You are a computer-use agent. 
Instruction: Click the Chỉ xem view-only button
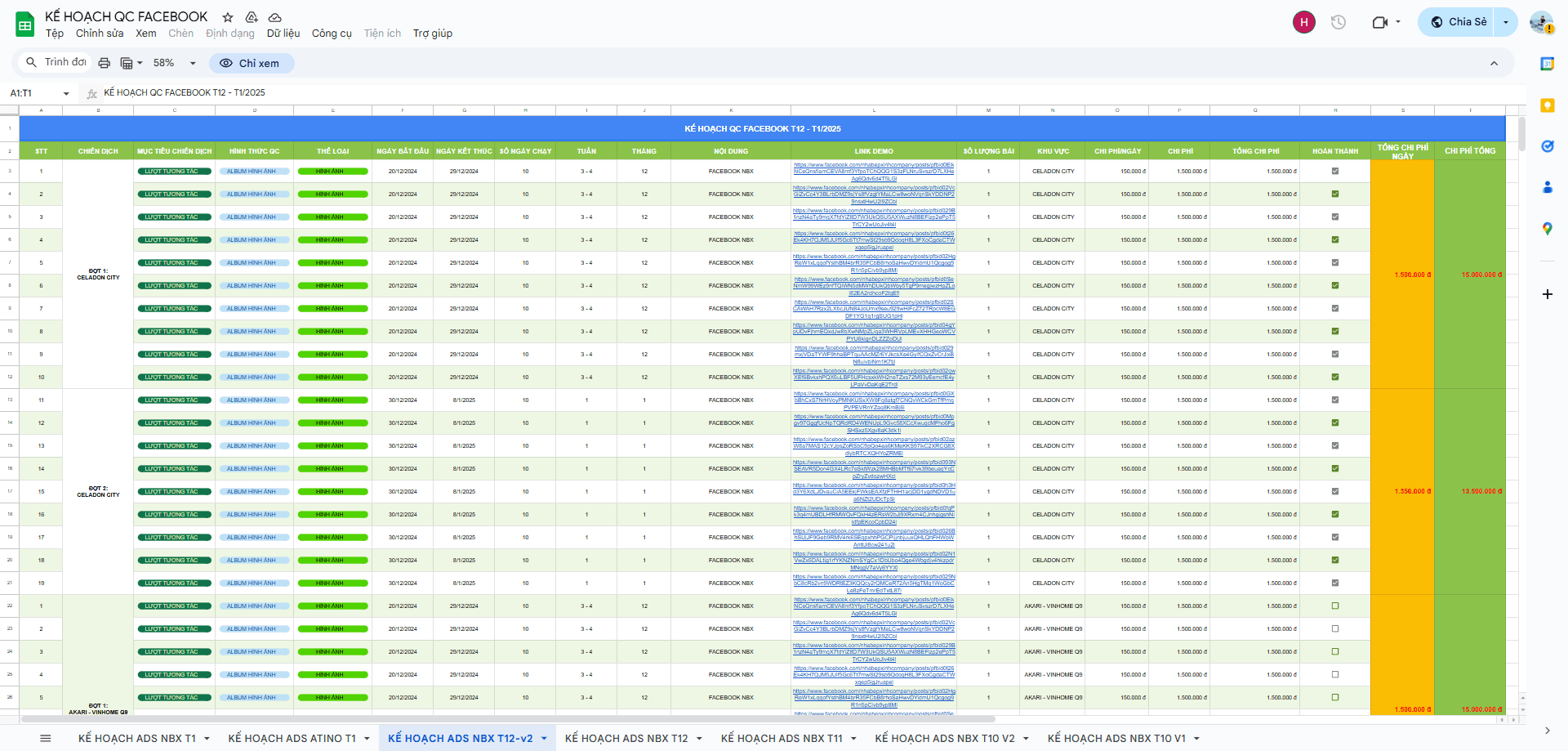(x=251, y=63)
